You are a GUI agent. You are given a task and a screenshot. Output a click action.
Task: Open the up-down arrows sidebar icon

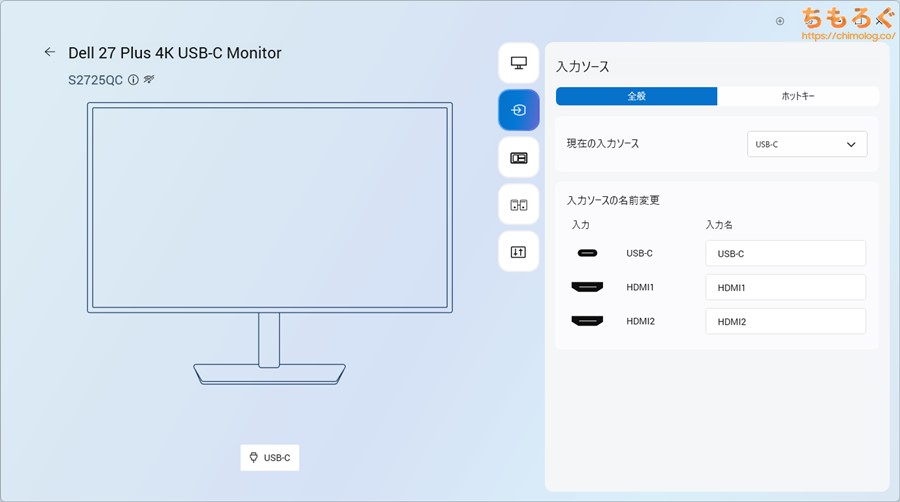click(x=518, y=252)
